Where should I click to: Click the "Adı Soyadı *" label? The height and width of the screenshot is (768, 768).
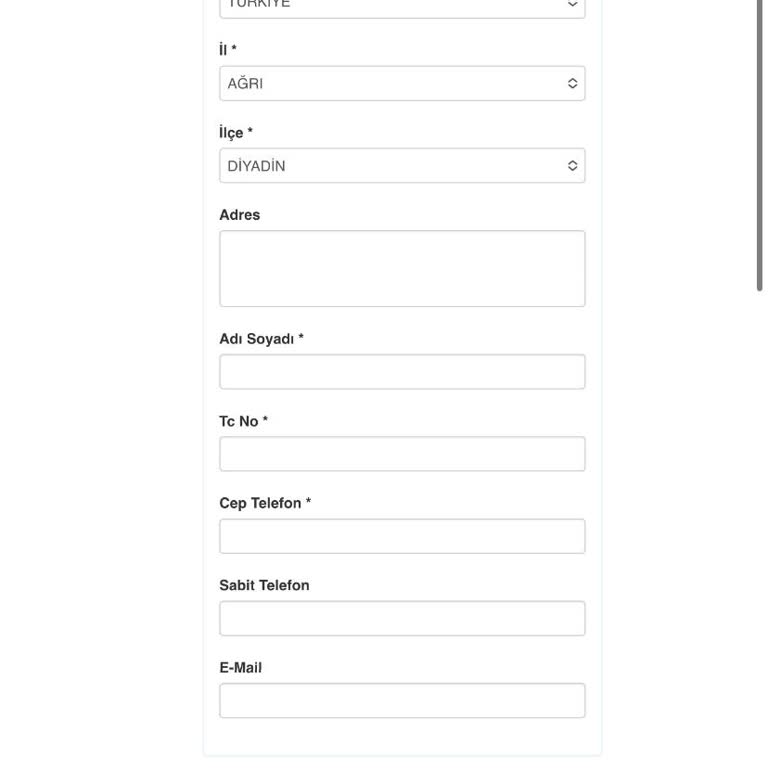tap(261, 339)
